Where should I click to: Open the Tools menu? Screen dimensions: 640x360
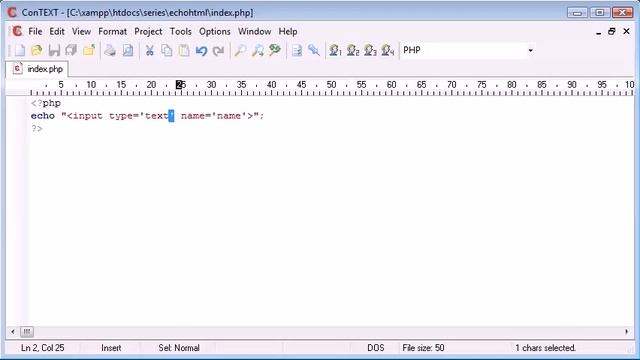pyautogui.click(x=180, y=31)
